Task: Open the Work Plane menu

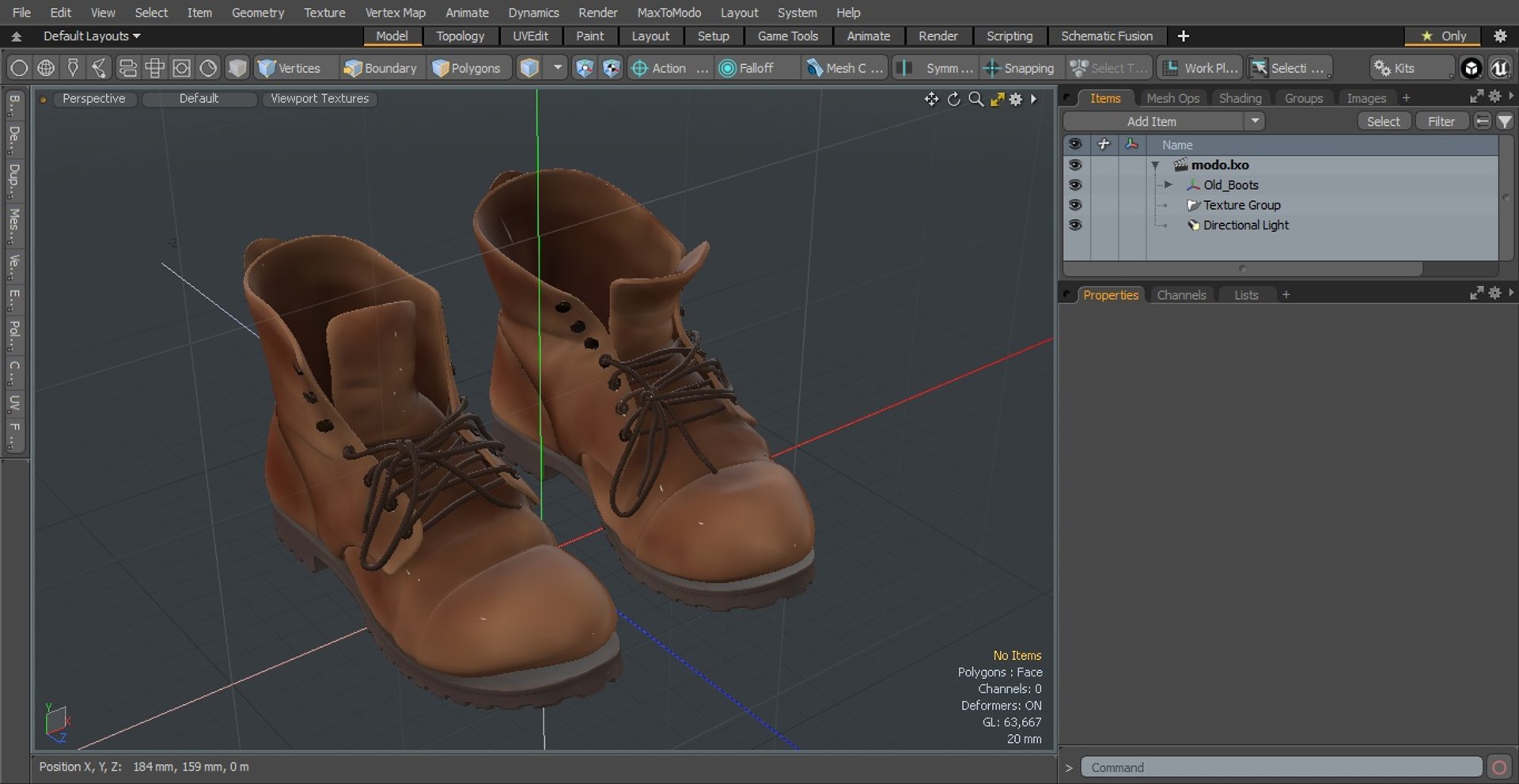Action: click(x=1201, y=68)
